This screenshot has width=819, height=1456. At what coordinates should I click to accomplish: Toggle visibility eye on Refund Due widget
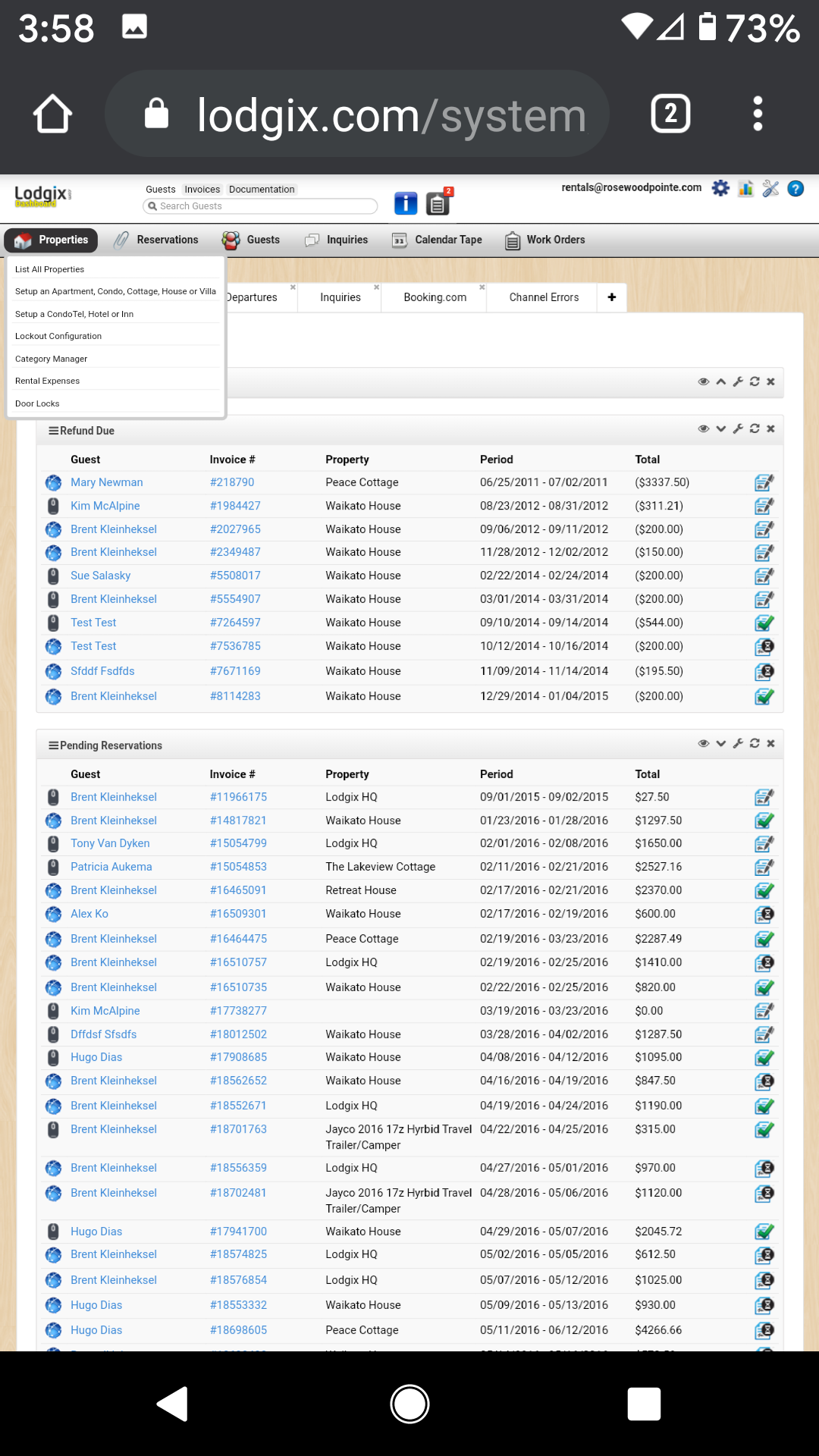tap(704, 428)
